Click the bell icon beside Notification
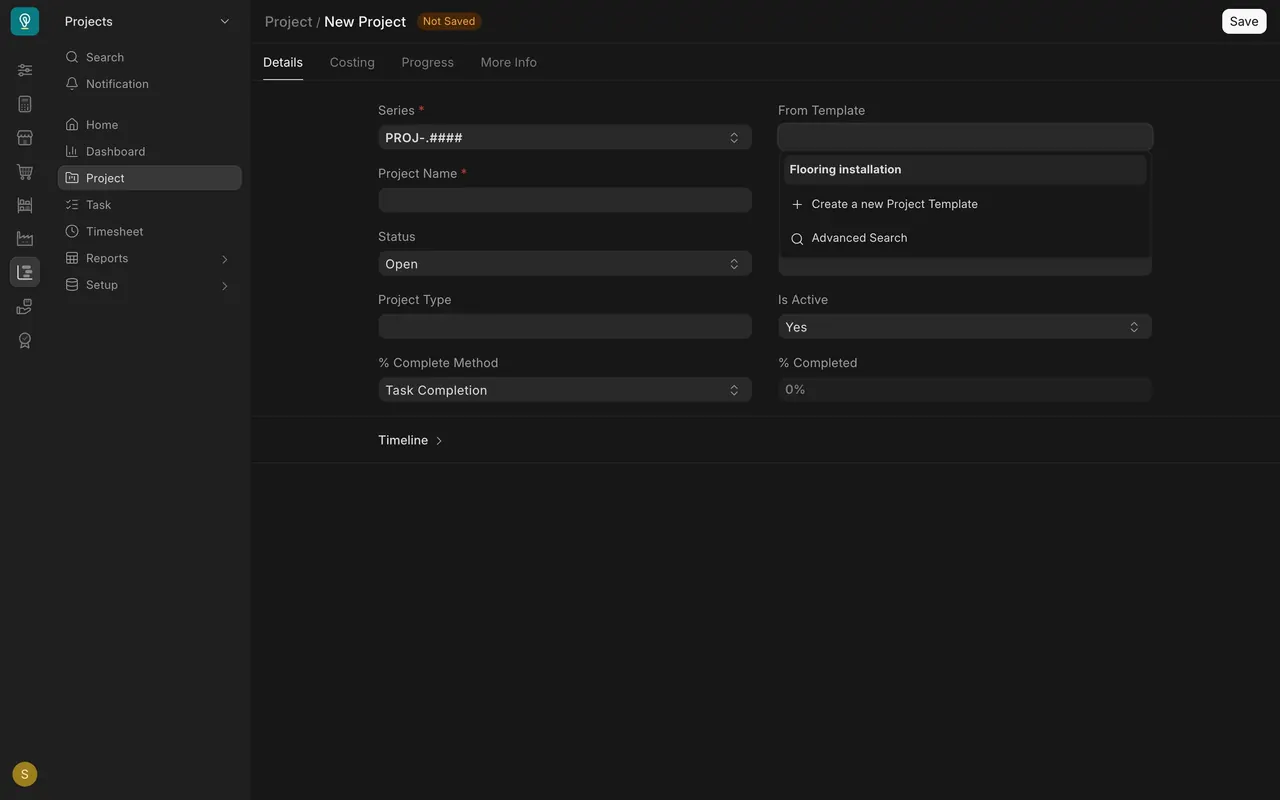1280x800 pixels. click(72, 84)
